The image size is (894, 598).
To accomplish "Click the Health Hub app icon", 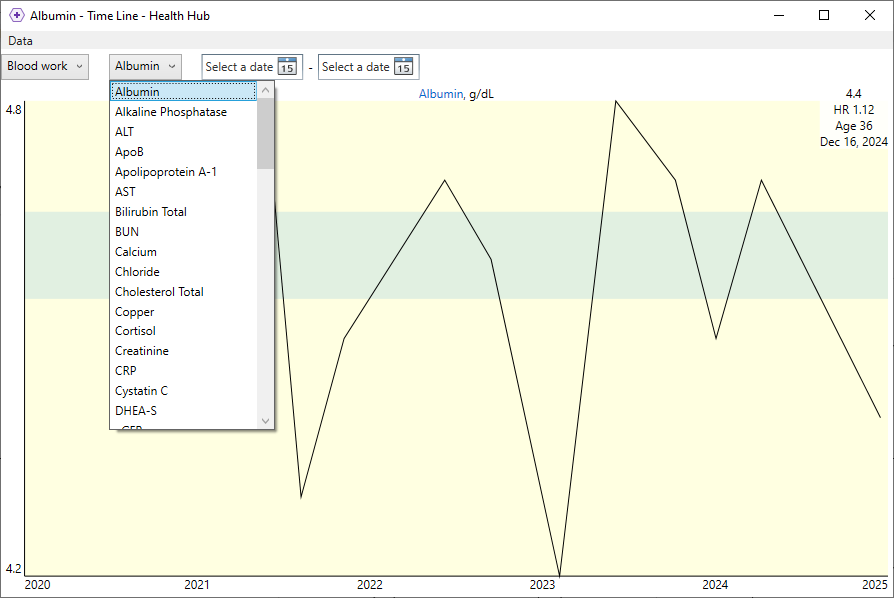I will click(16, 15).
